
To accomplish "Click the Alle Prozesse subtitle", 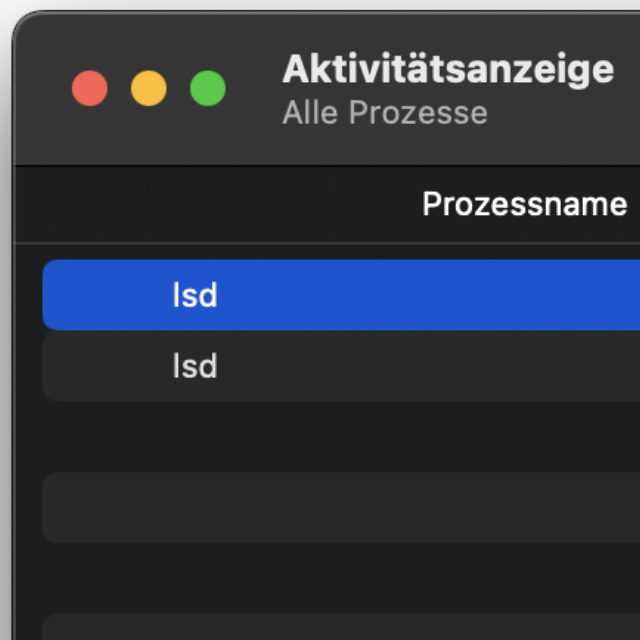I will pyautogui.click(x=385, y=113).
